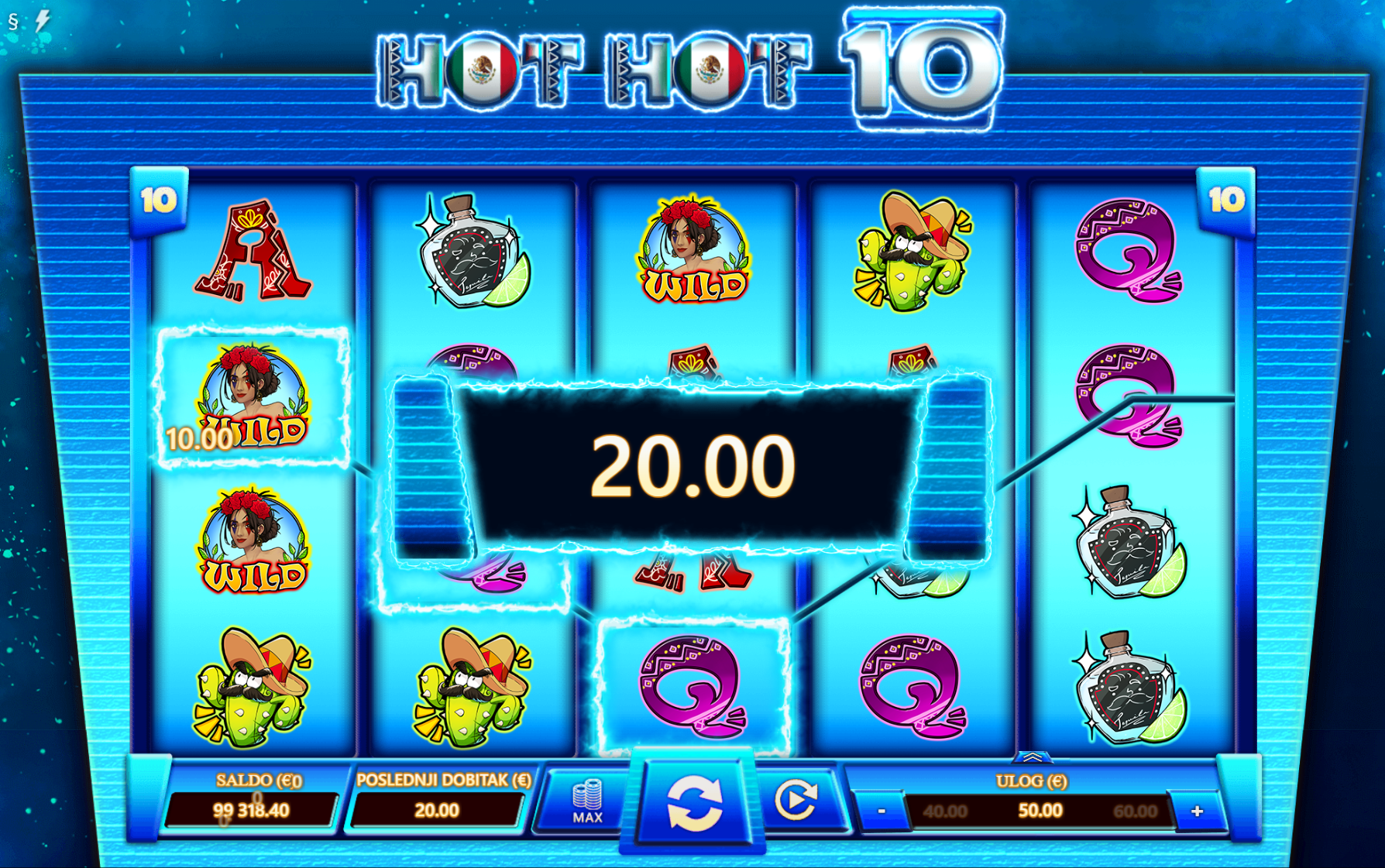This screenshot has width=1385, height=868.
Task: Set maximum bet with MAX coins icon
Action: tap(587, 801)
